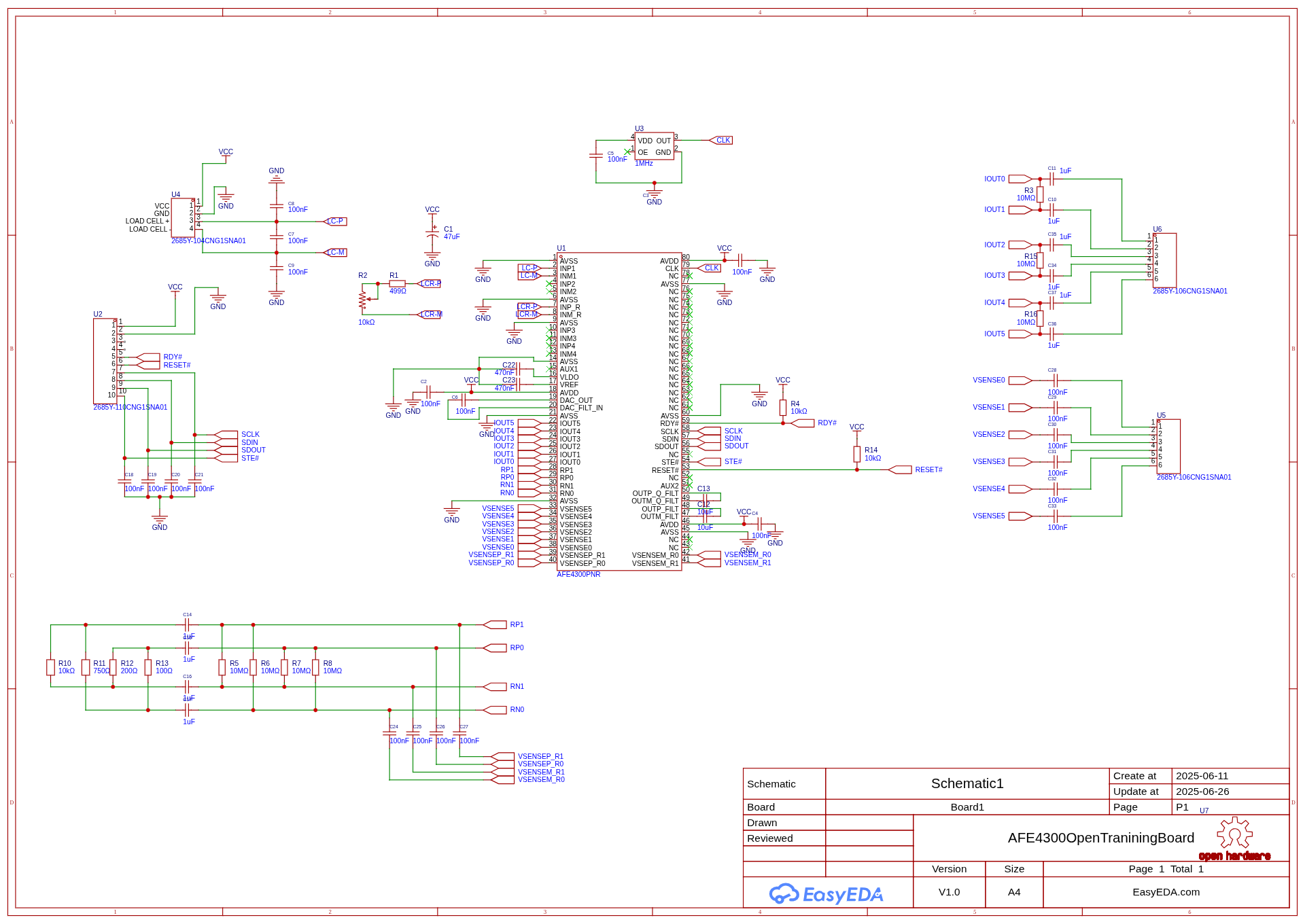This screenshot has width=1305, height=924.
Task: Click the page value P1
Action: pos(1182,807)
